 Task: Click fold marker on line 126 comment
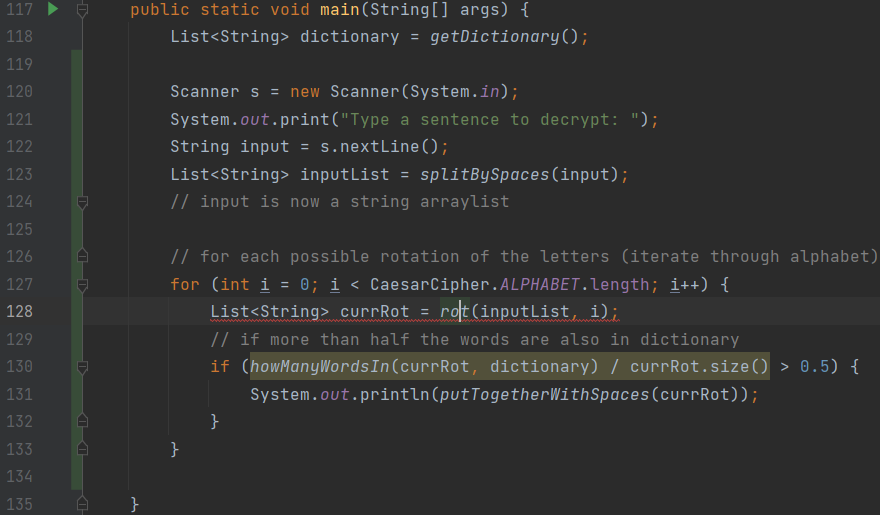click(82, 256)
